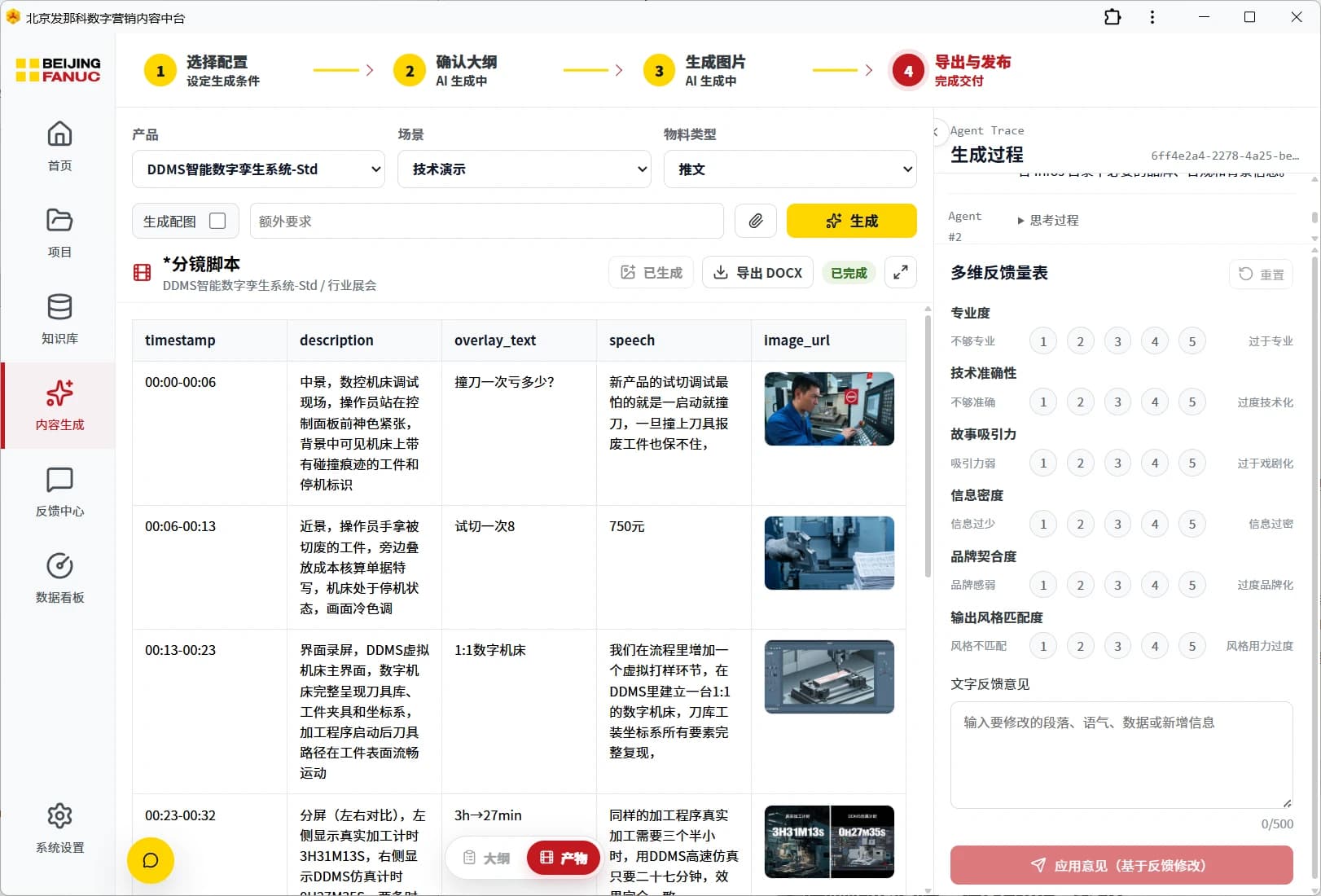Open thumbnail for 00:23-00:32 row

(829, 842)
